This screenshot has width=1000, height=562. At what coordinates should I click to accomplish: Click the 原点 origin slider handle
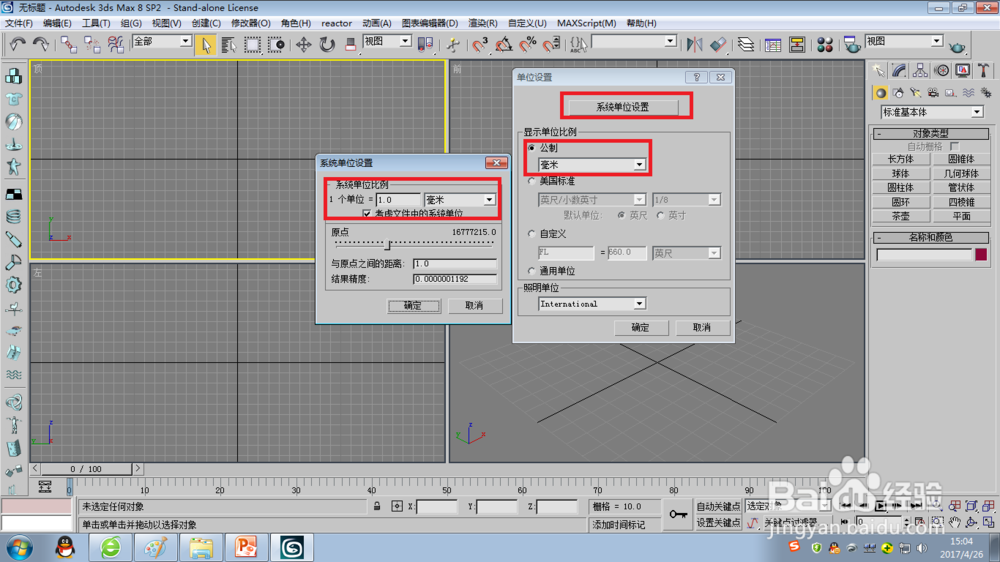387,244
